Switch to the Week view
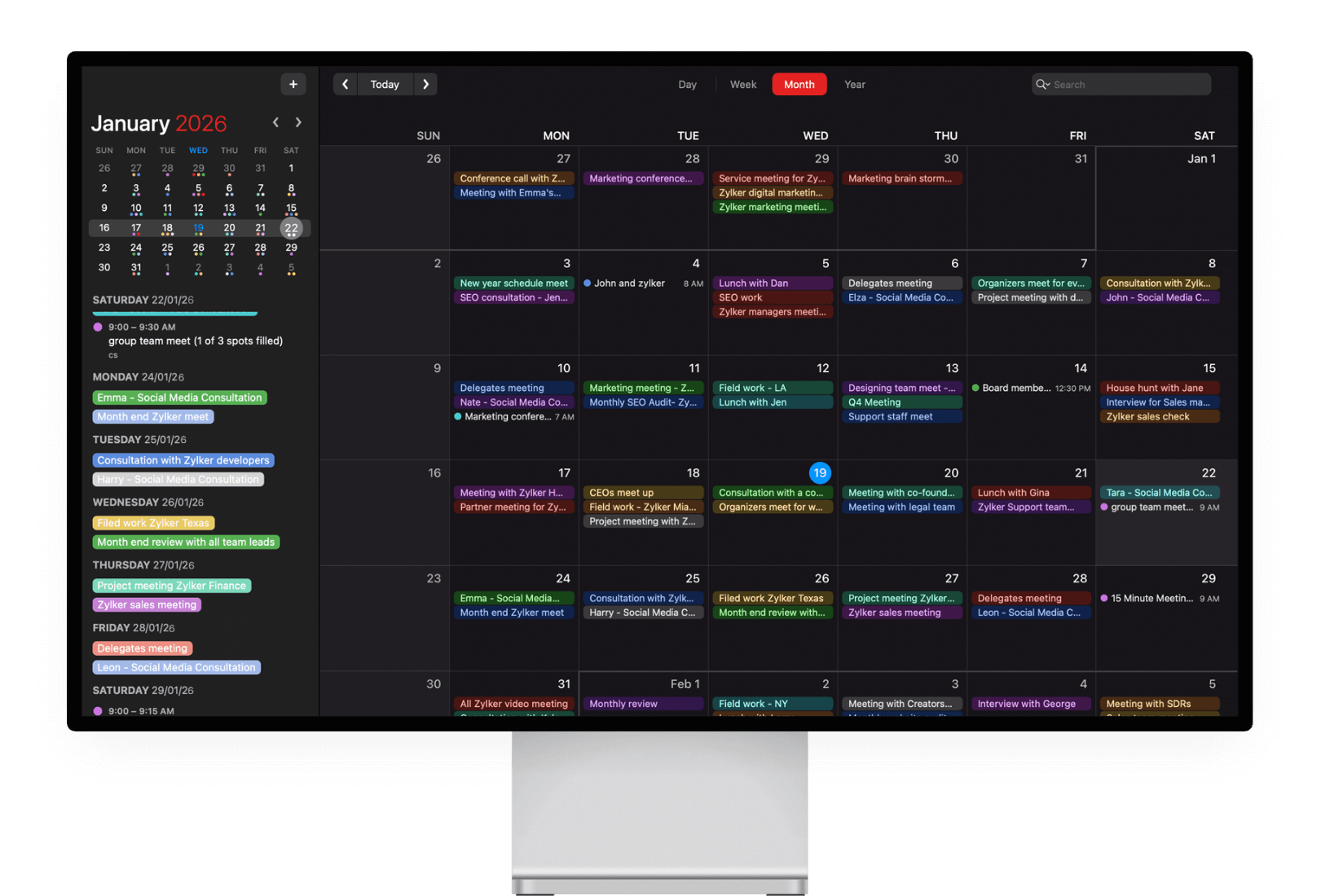The image size is (1321, 896). [743, 84]
